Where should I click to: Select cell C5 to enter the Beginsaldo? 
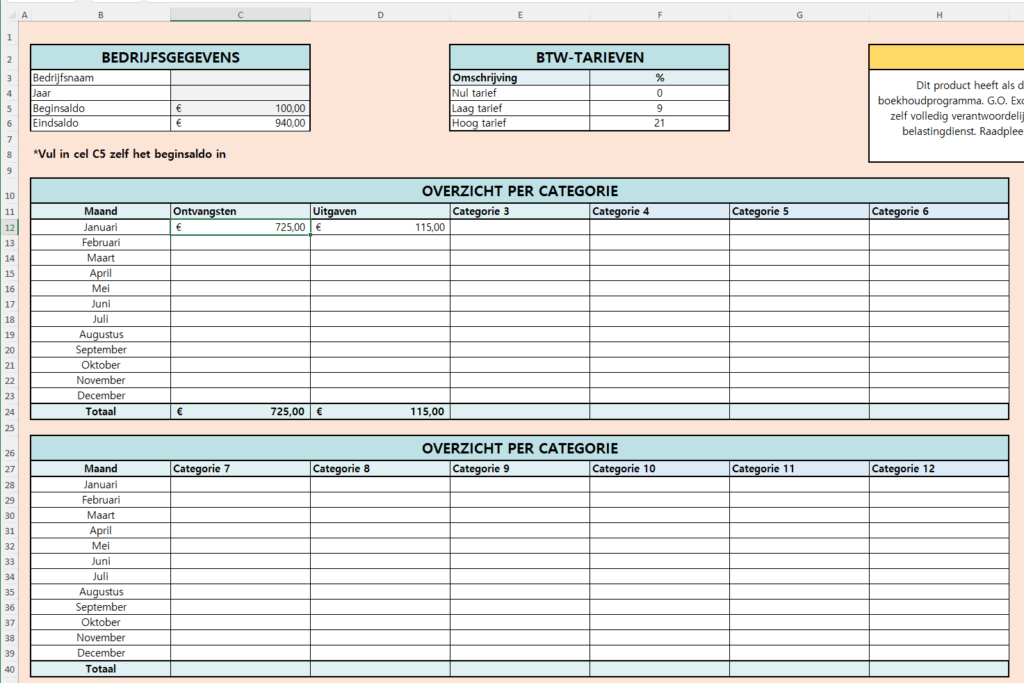240,106
